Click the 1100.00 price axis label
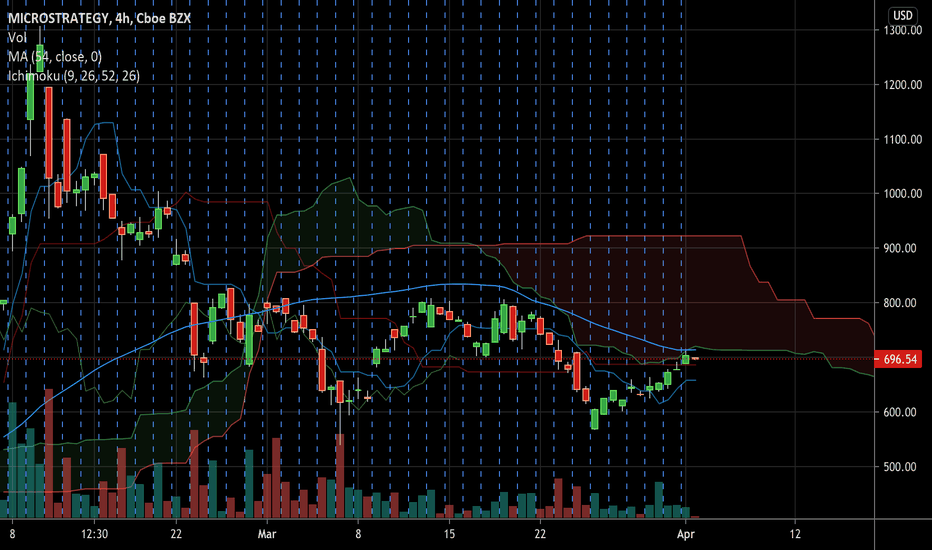 coord(903,140)
